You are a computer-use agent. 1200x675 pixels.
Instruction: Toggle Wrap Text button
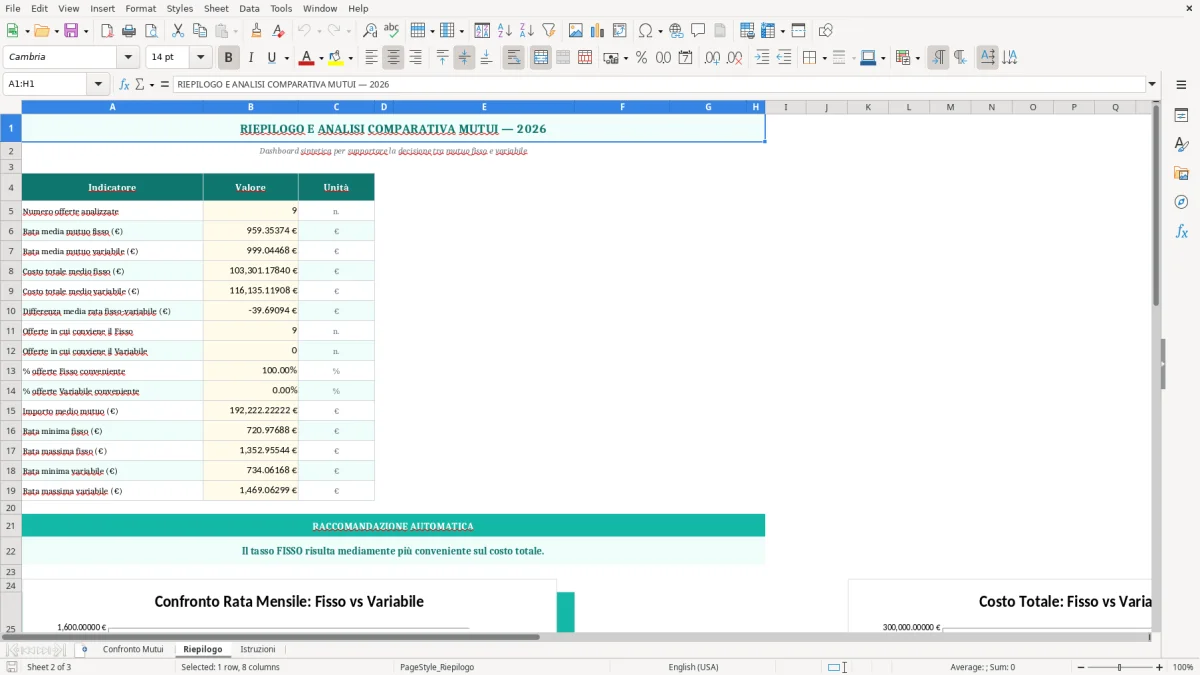point(513,58)
